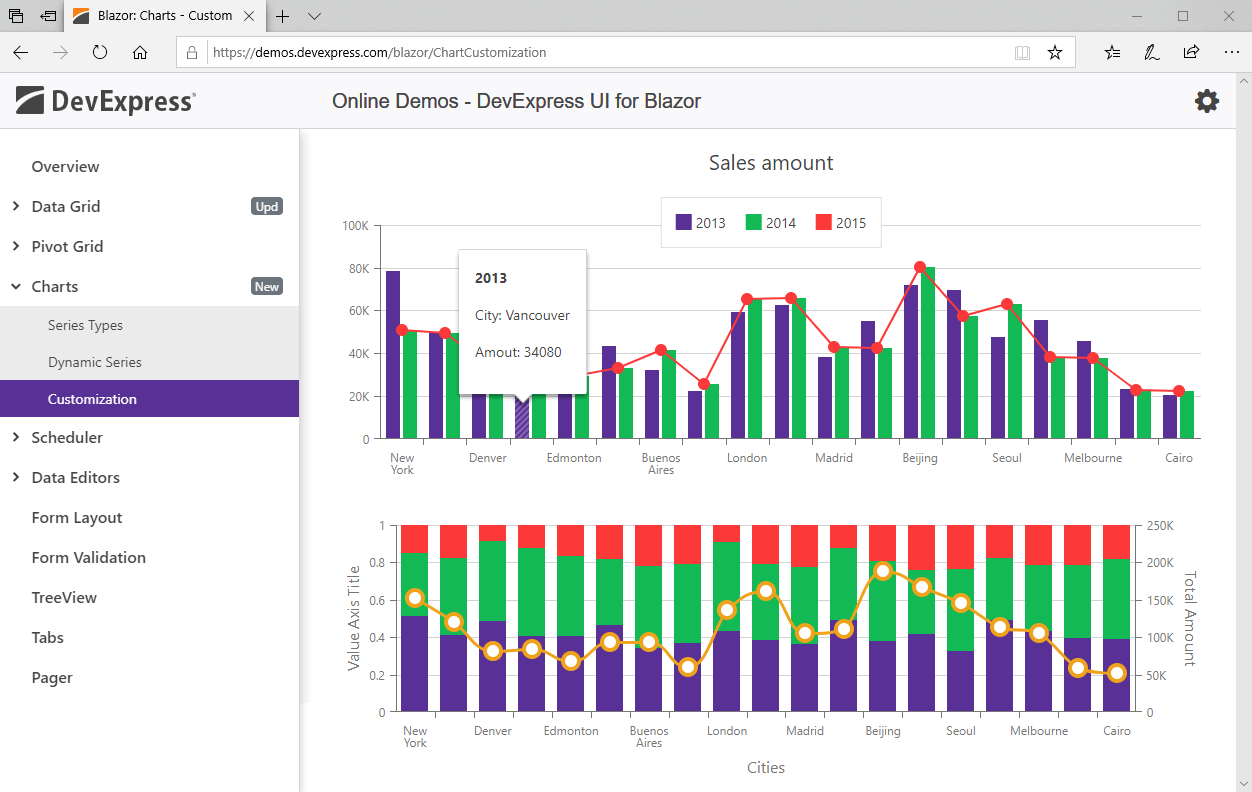Click the highlighted Vancouver 2013 bar
1252x792 pixels.
pos(522,417)
